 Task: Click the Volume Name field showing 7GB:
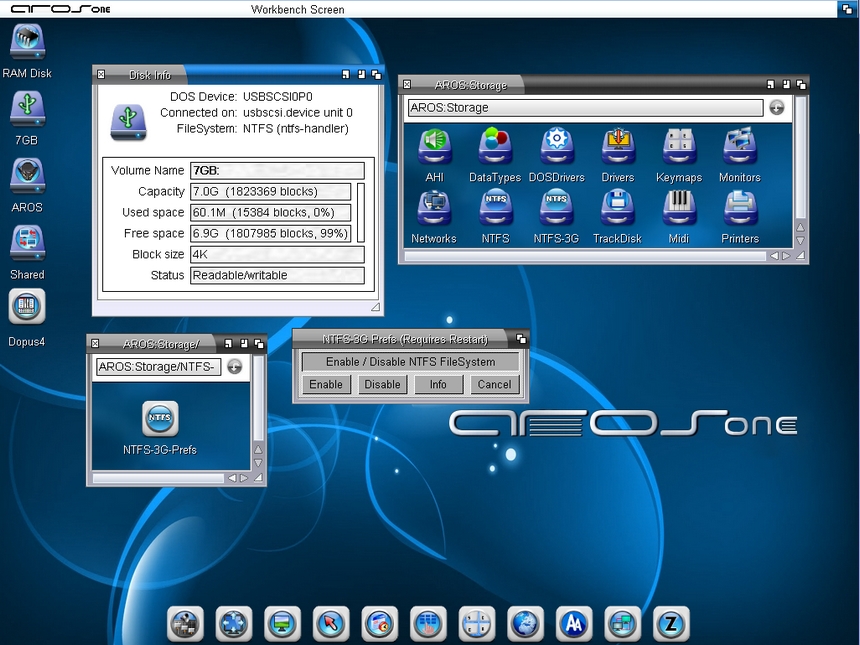[x=277, y=171]
